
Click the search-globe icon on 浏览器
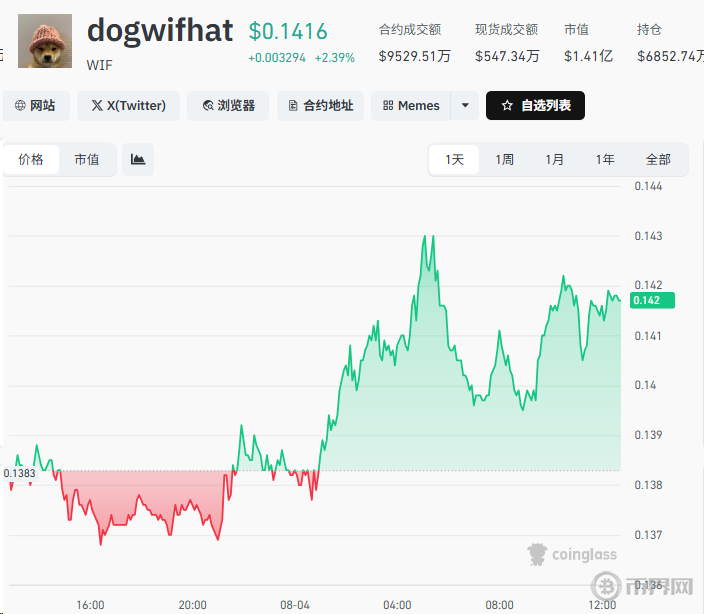click(208, 105)
